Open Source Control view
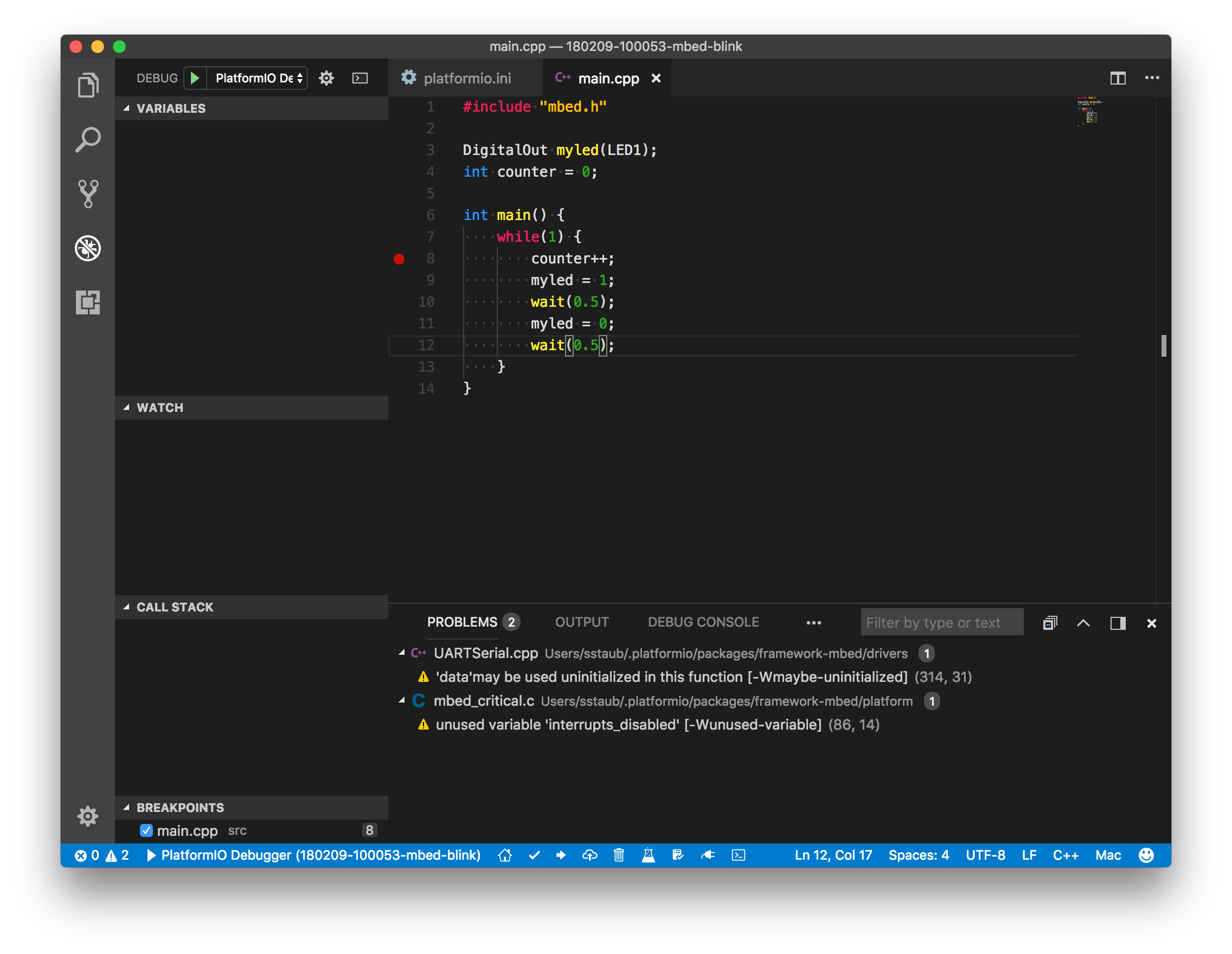This screenshot has height=954, width=1232. coord(87,194)
